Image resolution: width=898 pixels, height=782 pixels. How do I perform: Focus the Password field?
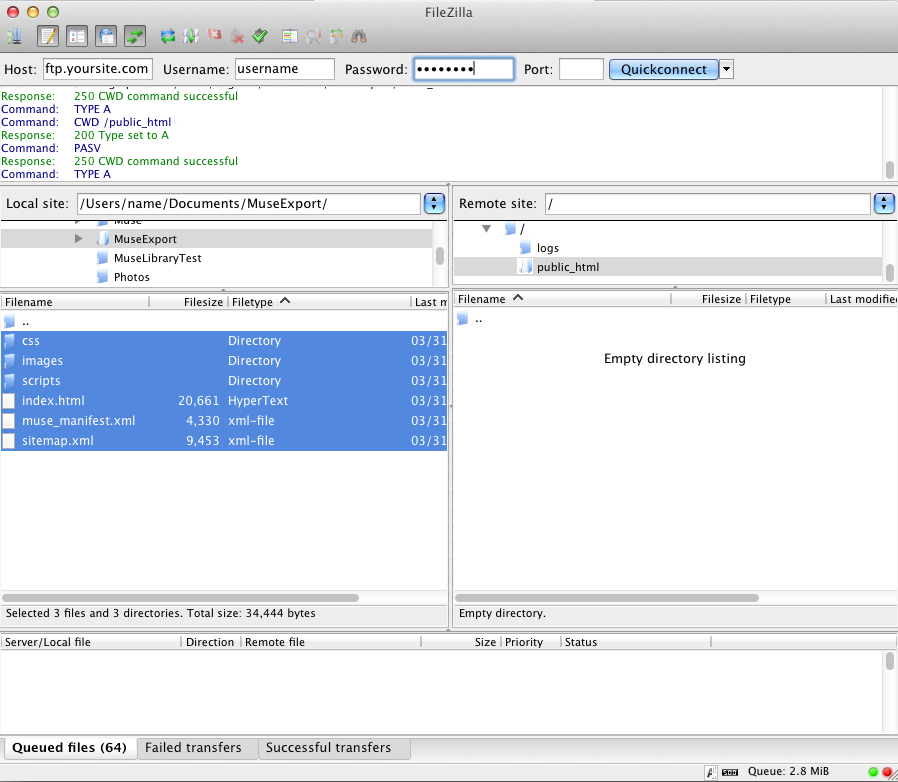(463, 69)
